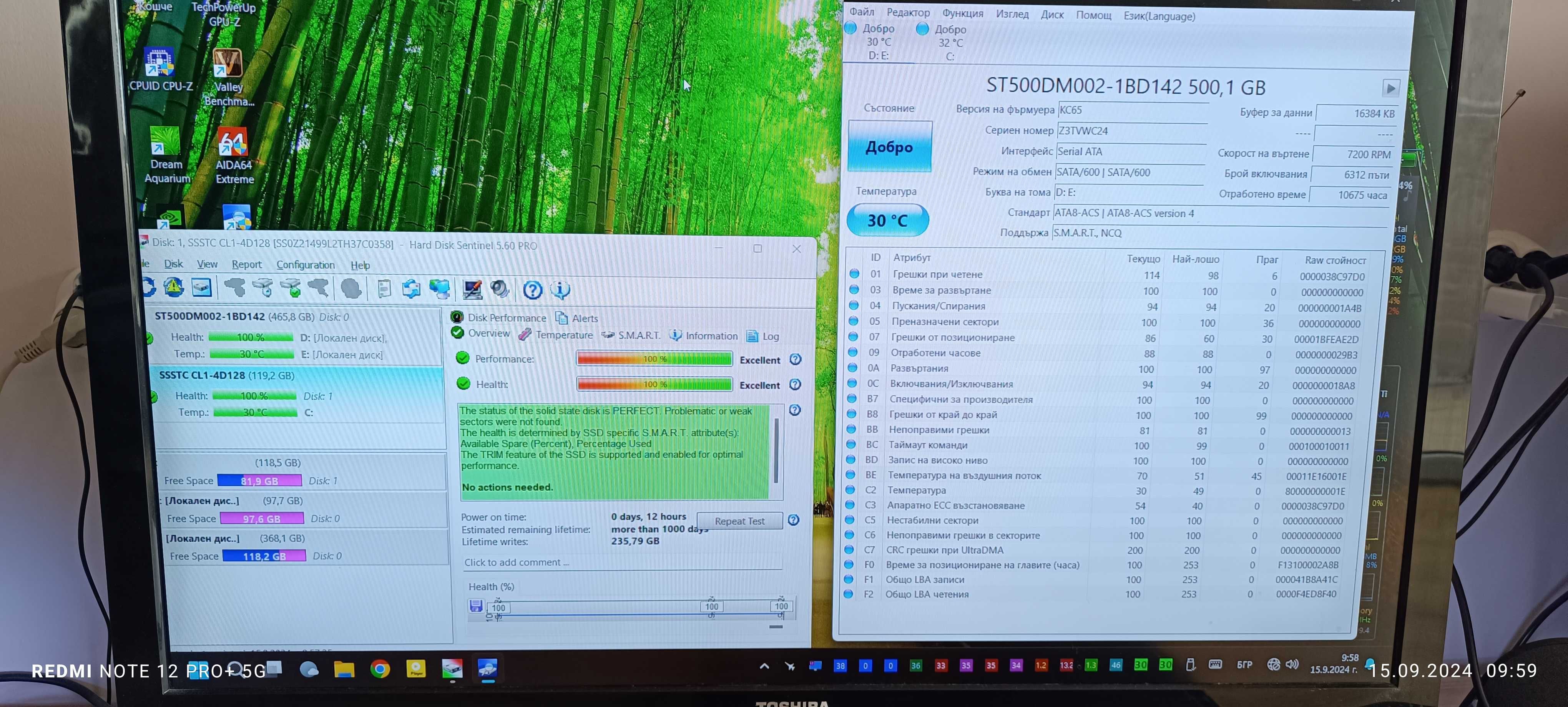This screenshot has width=1568, height=707.
Task: Open the Help menu in Hard Disk Sentinel
Action: pyautogui.click(x=360, y=265)
